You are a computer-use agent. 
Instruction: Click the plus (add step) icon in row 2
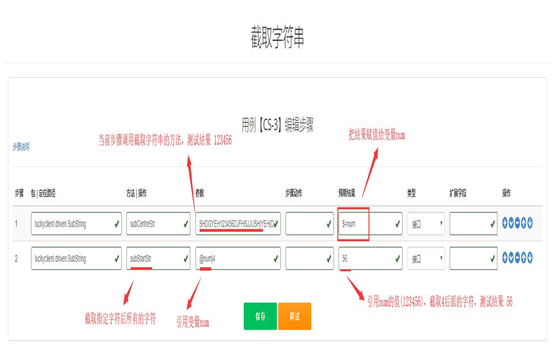pyautogui.click(x=505, y=257)
